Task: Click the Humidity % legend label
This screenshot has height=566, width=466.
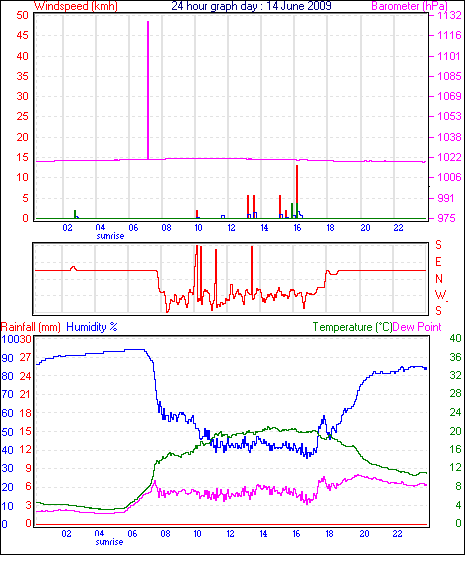Action: point(92,327)
